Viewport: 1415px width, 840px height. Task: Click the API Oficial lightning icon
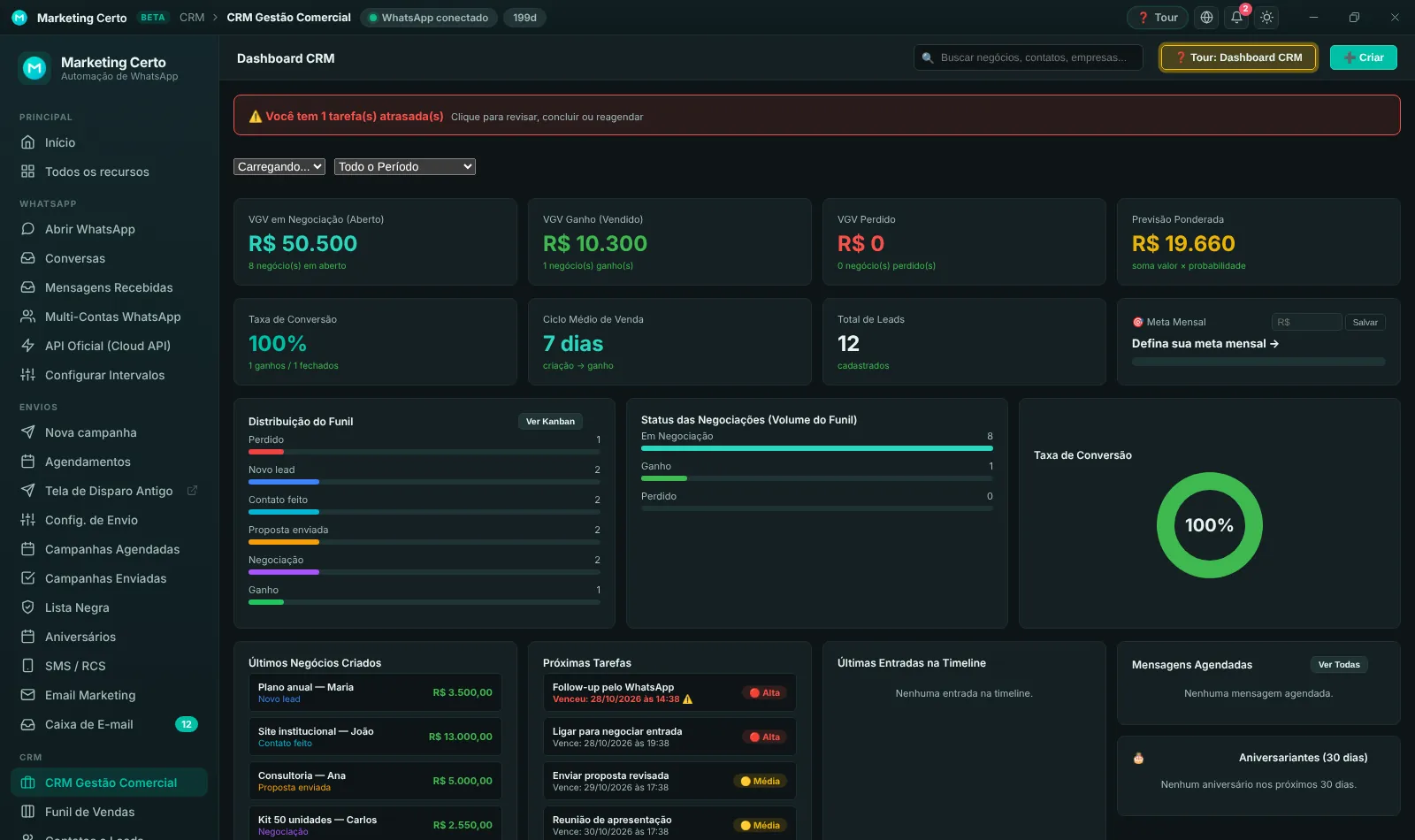coord(27,346)
